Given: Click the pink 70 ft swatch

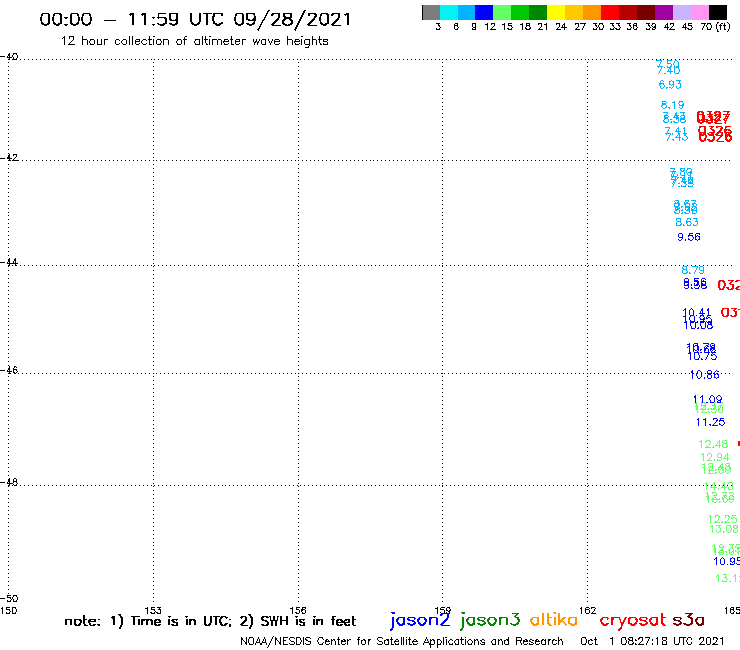Looking at the screenshot, I should pos(699,12).
